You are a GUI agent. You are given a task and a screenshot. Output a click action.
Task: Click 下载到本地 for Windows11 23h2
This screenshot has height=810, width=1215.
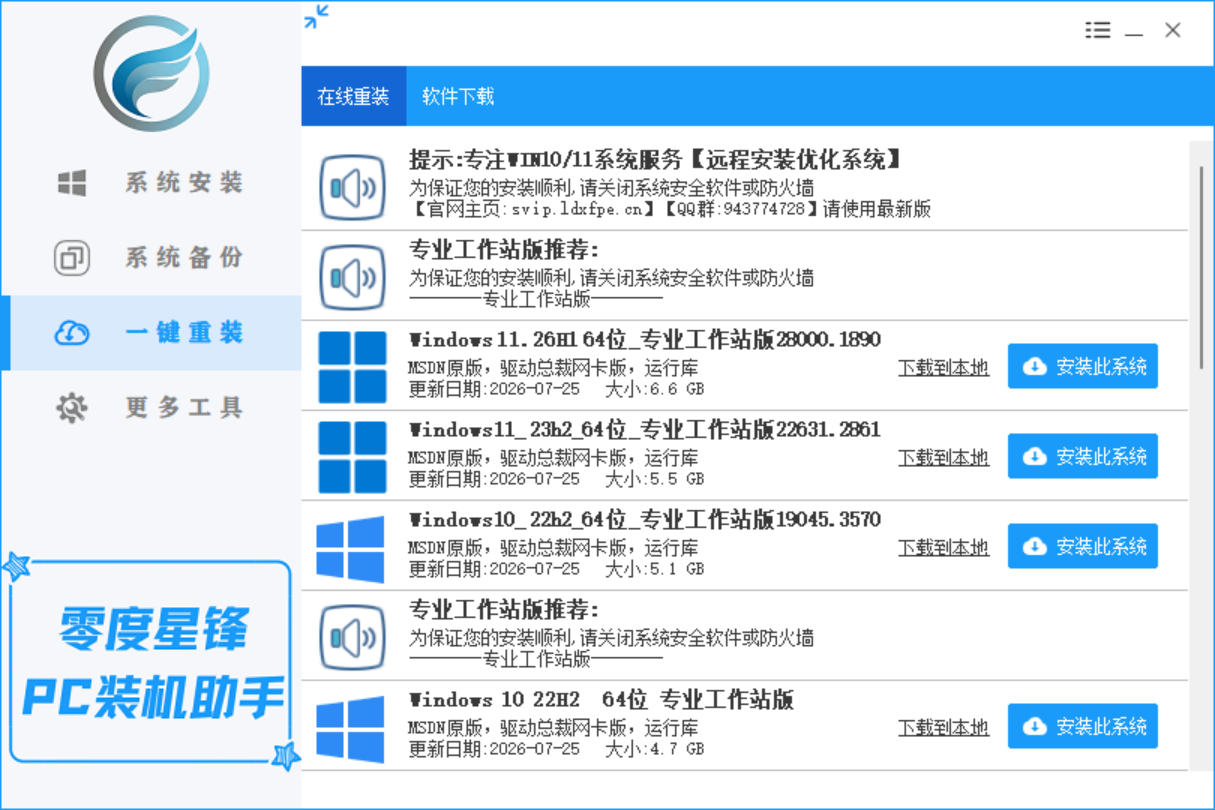pos(943,457)
